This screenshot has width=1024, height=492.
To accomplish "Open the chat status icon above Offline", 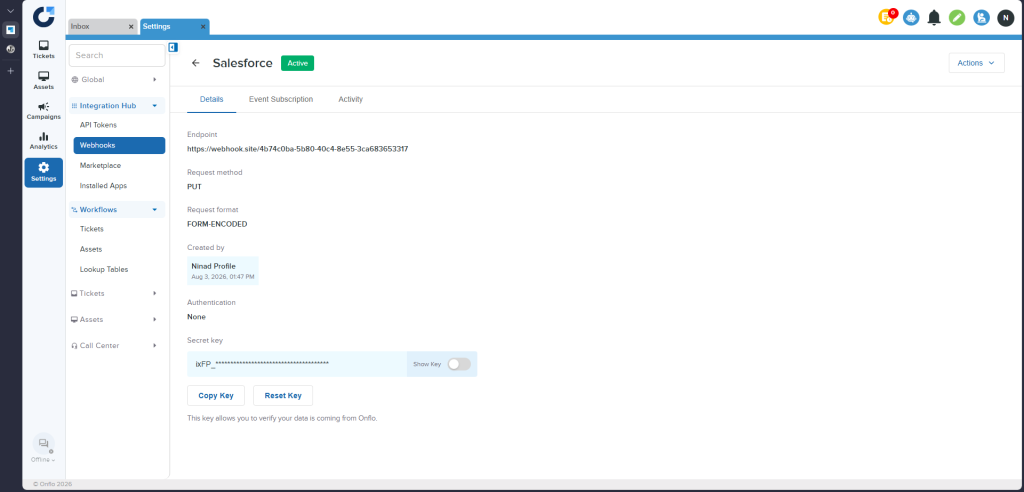I will [44, 444].
